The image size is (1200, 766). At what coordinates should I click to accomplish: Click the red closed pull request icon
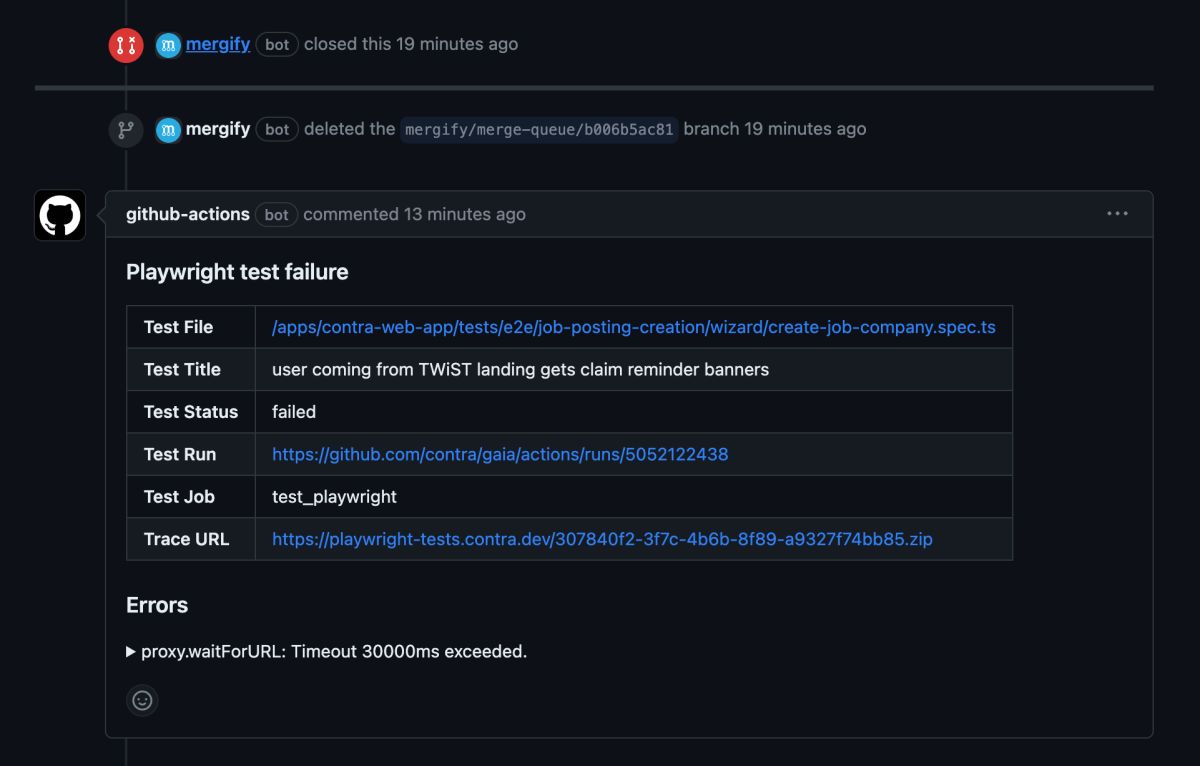(x=126, y=45)
